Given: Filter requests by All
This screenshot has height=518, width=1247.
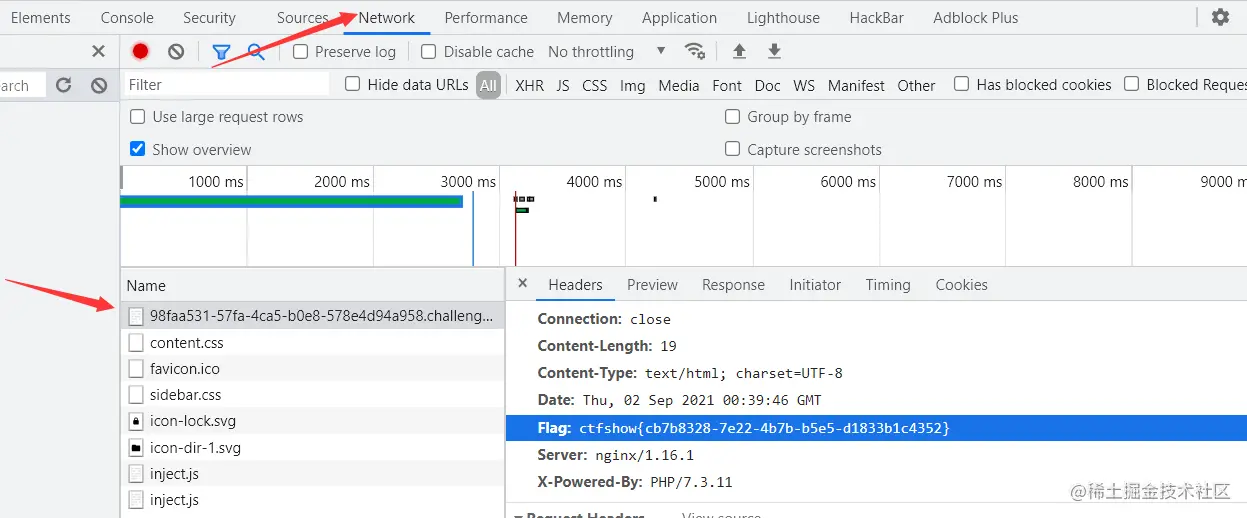Looking at the screenshot, I should [488, 85].
